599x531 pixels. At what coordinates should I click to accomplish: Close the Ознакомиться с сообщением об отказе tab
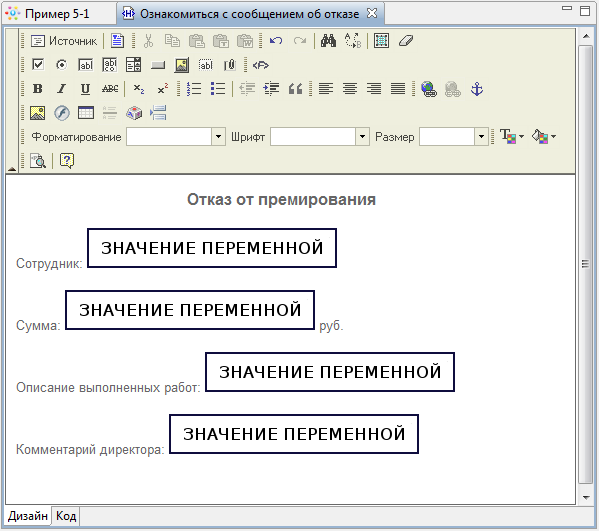click(x=372, y=14)
